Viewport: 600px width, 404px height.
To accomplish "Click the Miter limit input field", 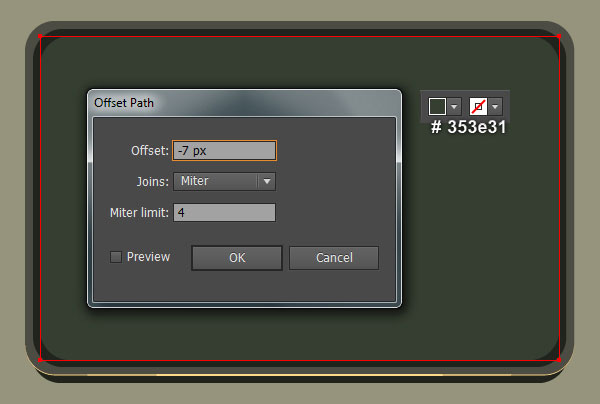I will pyautogui.click(x=224, y=212).
